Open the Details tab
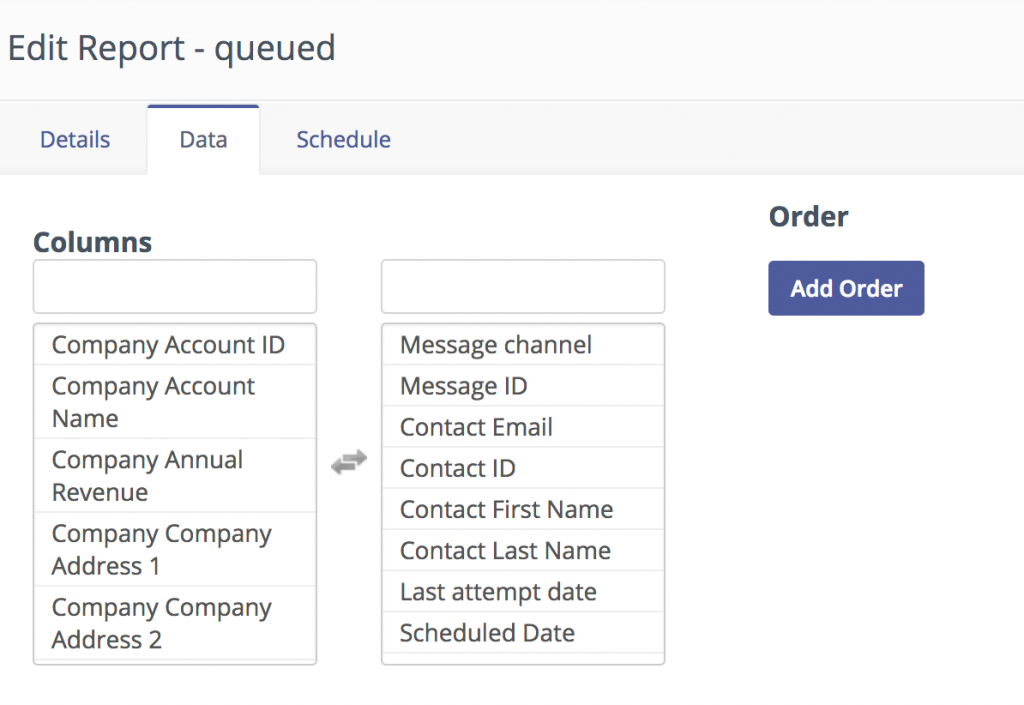This screenshot has width=1024, height=705. point(75,139)
